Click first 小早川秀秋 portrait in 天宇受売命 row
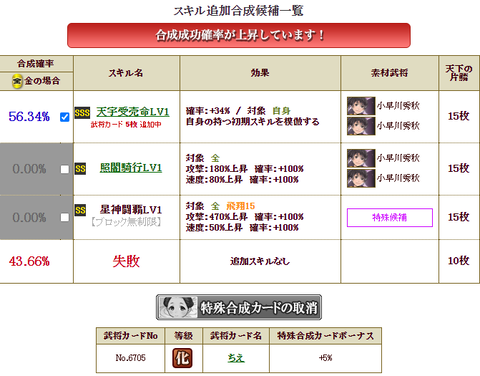 (x=361, y=106)
